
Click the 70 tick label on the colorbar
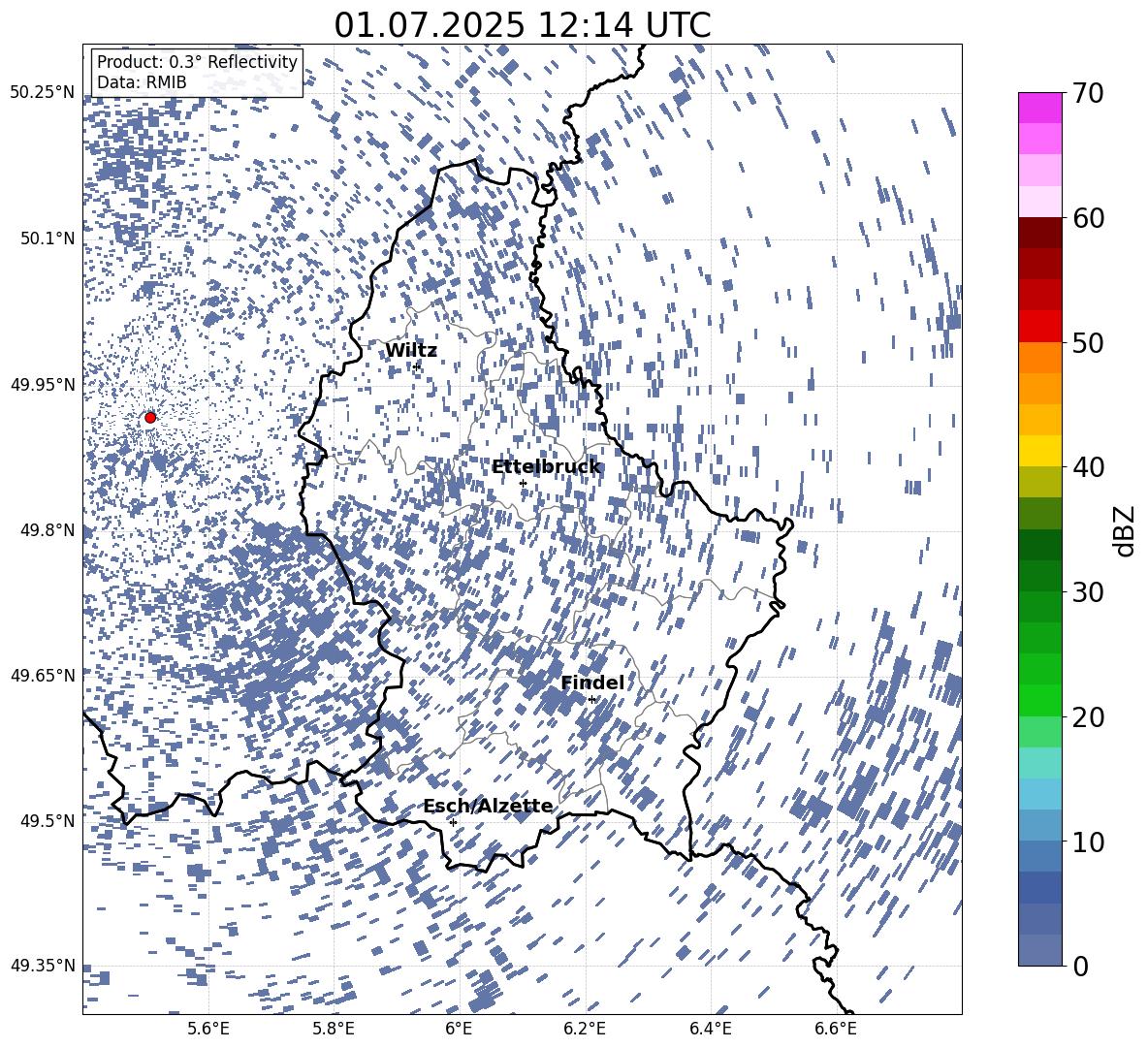(1087, 94)
